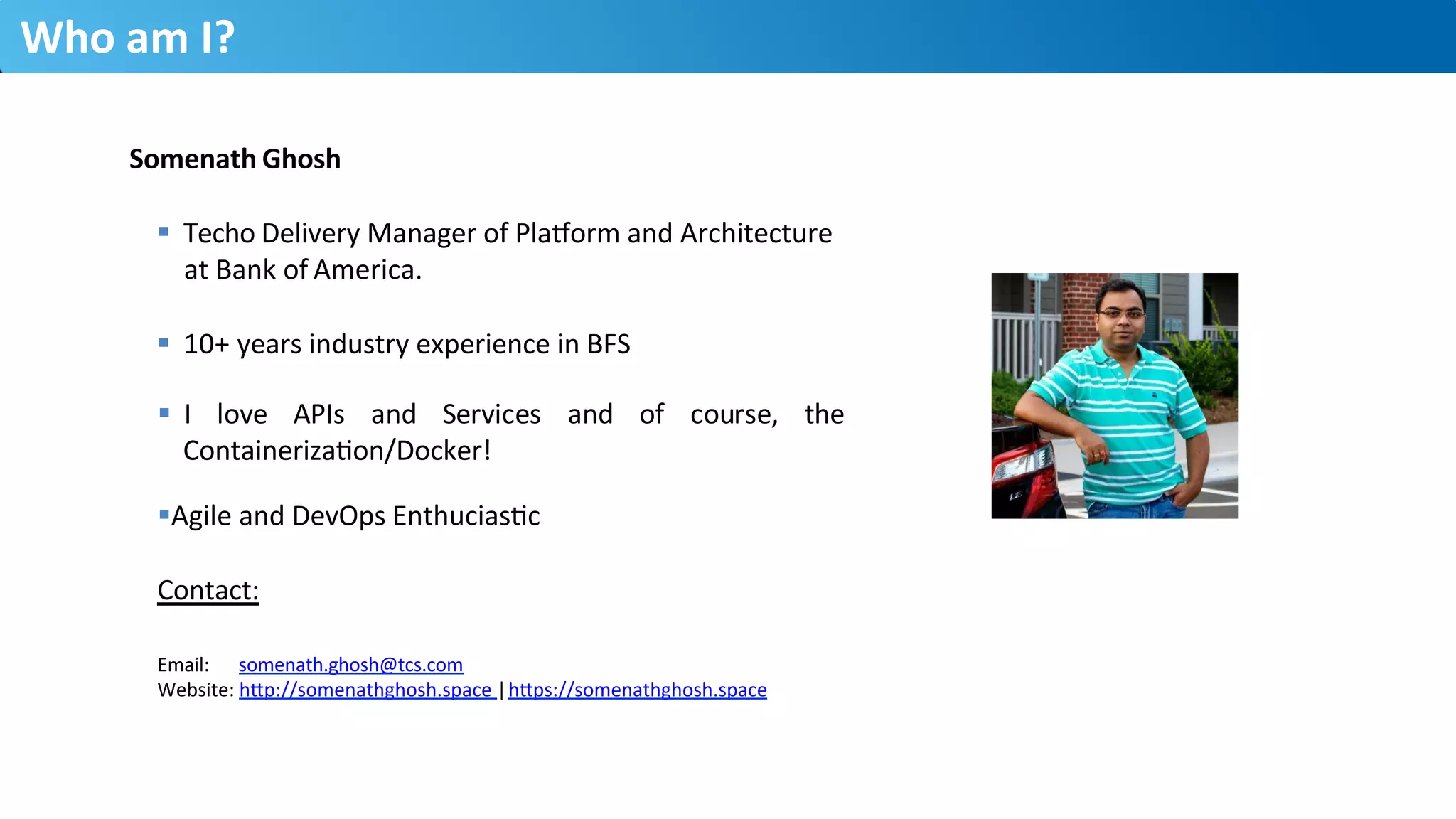
Task: Click the blue gradient header banner
Action: point(853,37)
